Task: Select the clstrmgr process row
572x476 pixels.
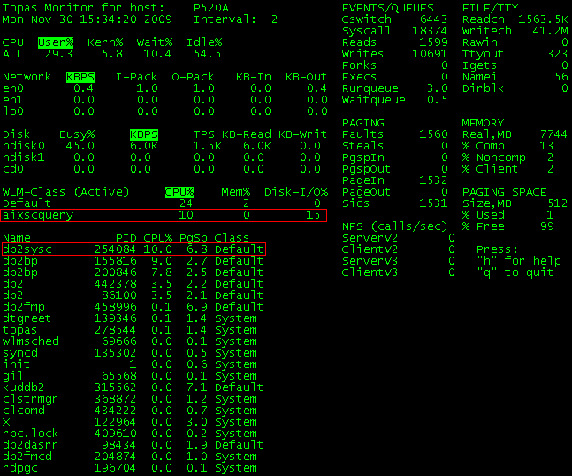Action: (130, 399)
